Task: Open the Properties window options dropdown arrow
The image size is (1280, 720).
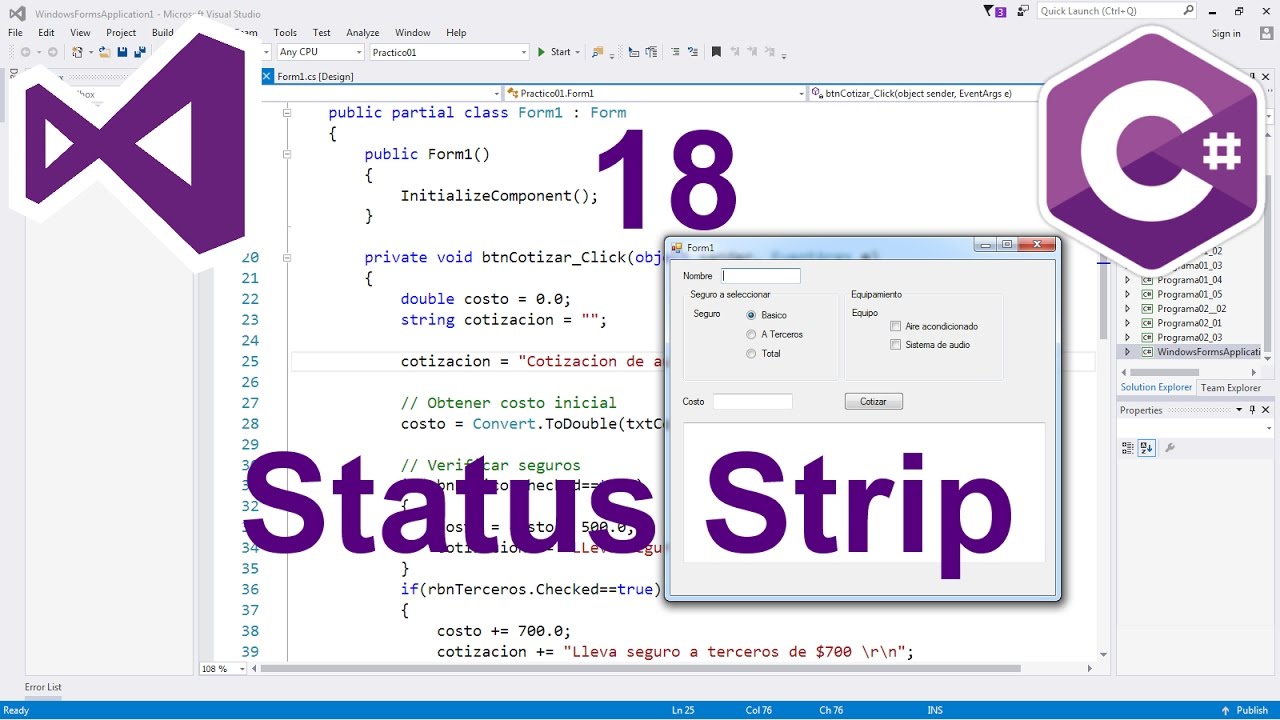Action: pos(1239,410)
